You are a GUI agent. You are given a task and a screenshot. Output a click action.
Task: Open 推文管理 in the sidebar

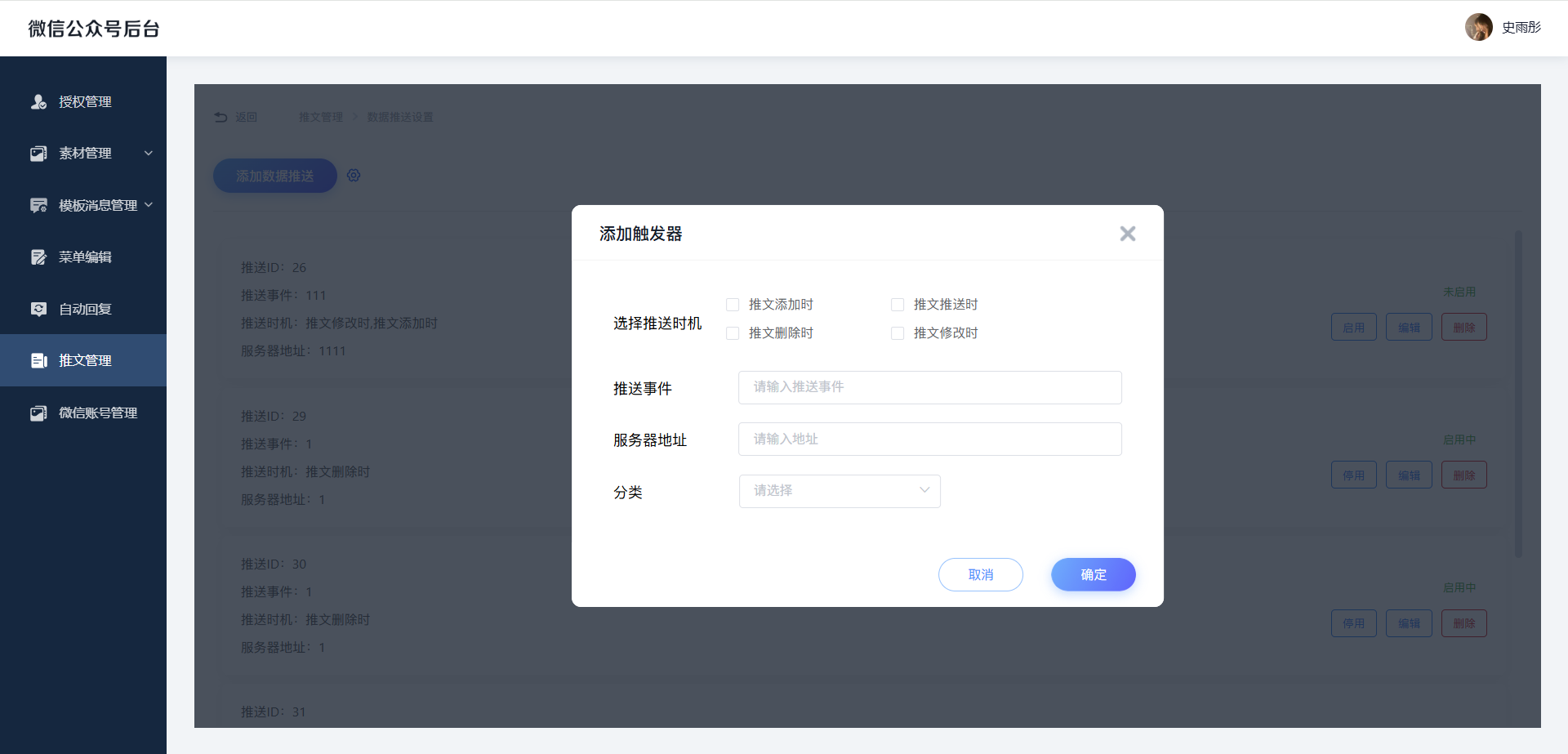point(85,360)
